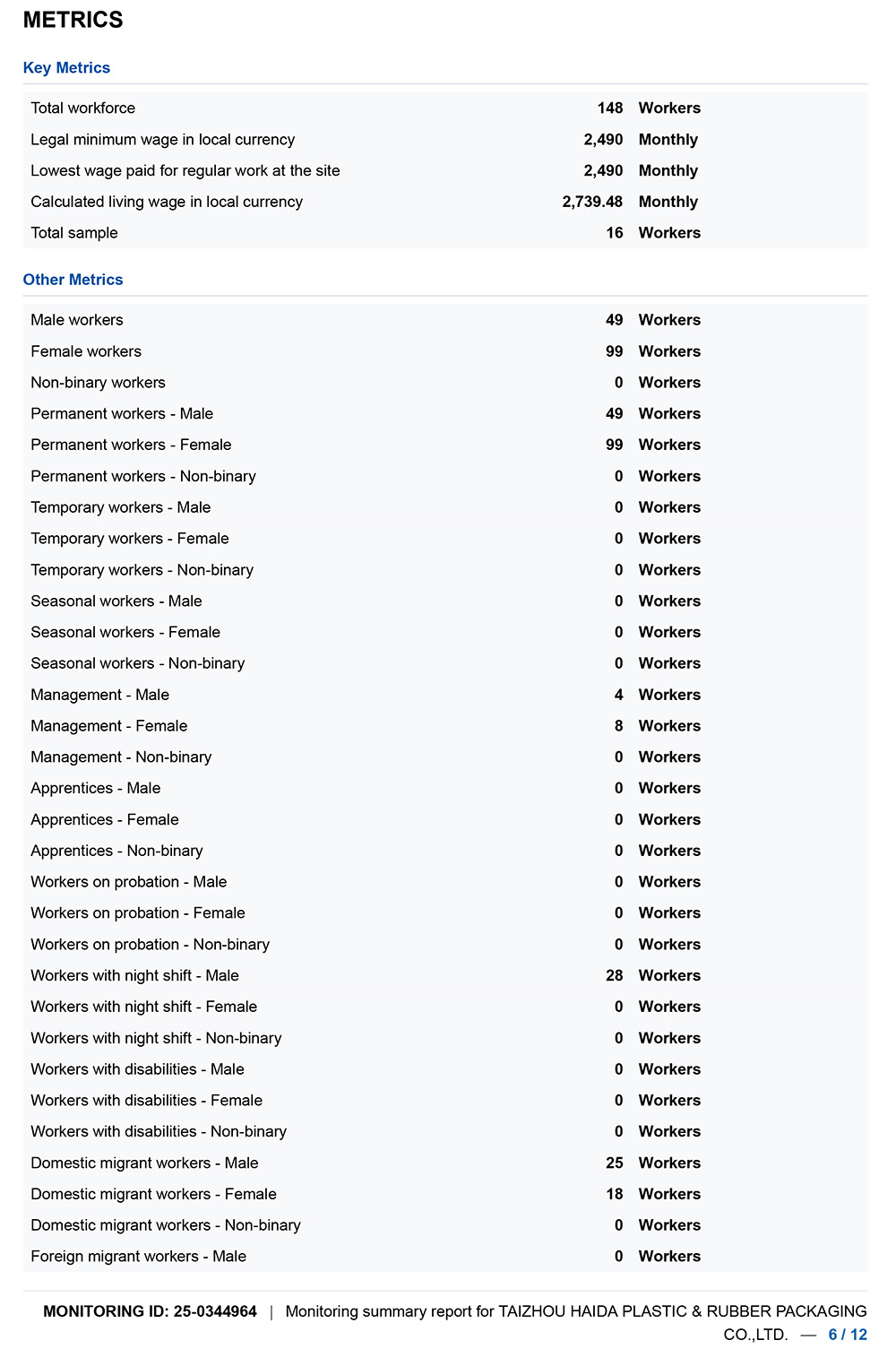Click the Management - Male row label
This screenshot has height=1349, width=896.
coord(99,695)
